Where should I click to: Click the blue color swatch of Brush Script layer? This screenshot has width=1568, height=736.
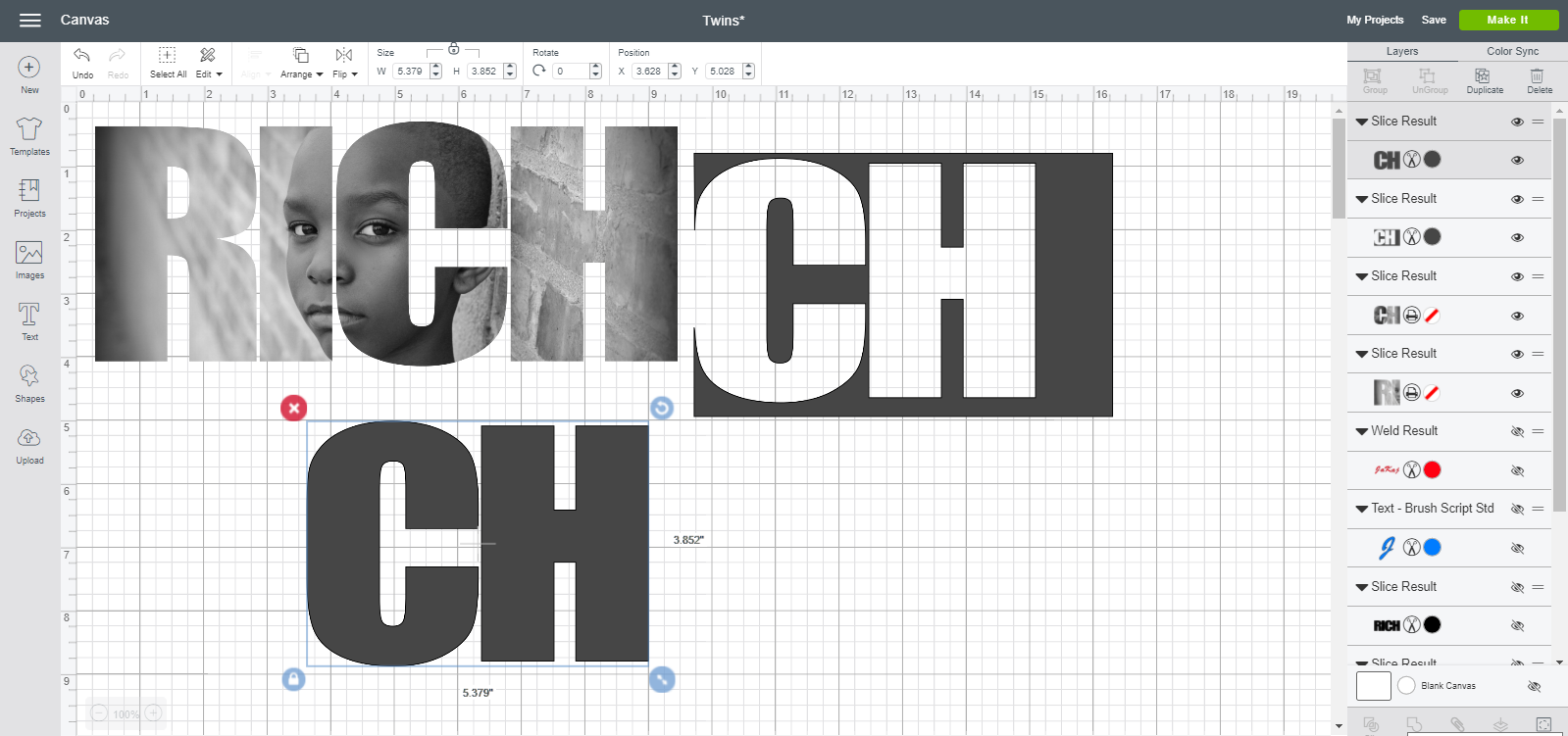pos(1433,547)
